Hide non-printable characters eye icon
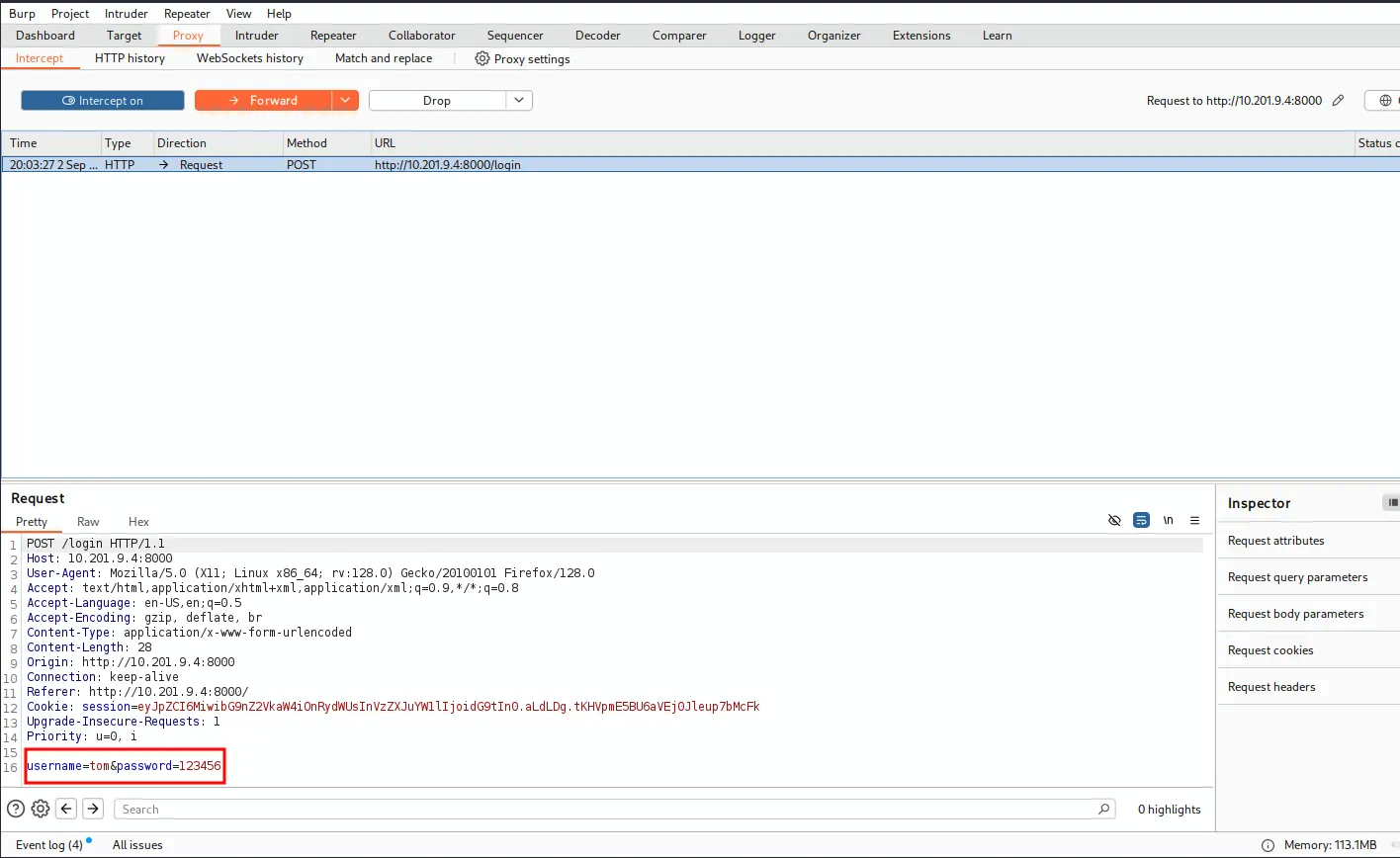 tap(1114, 520)
